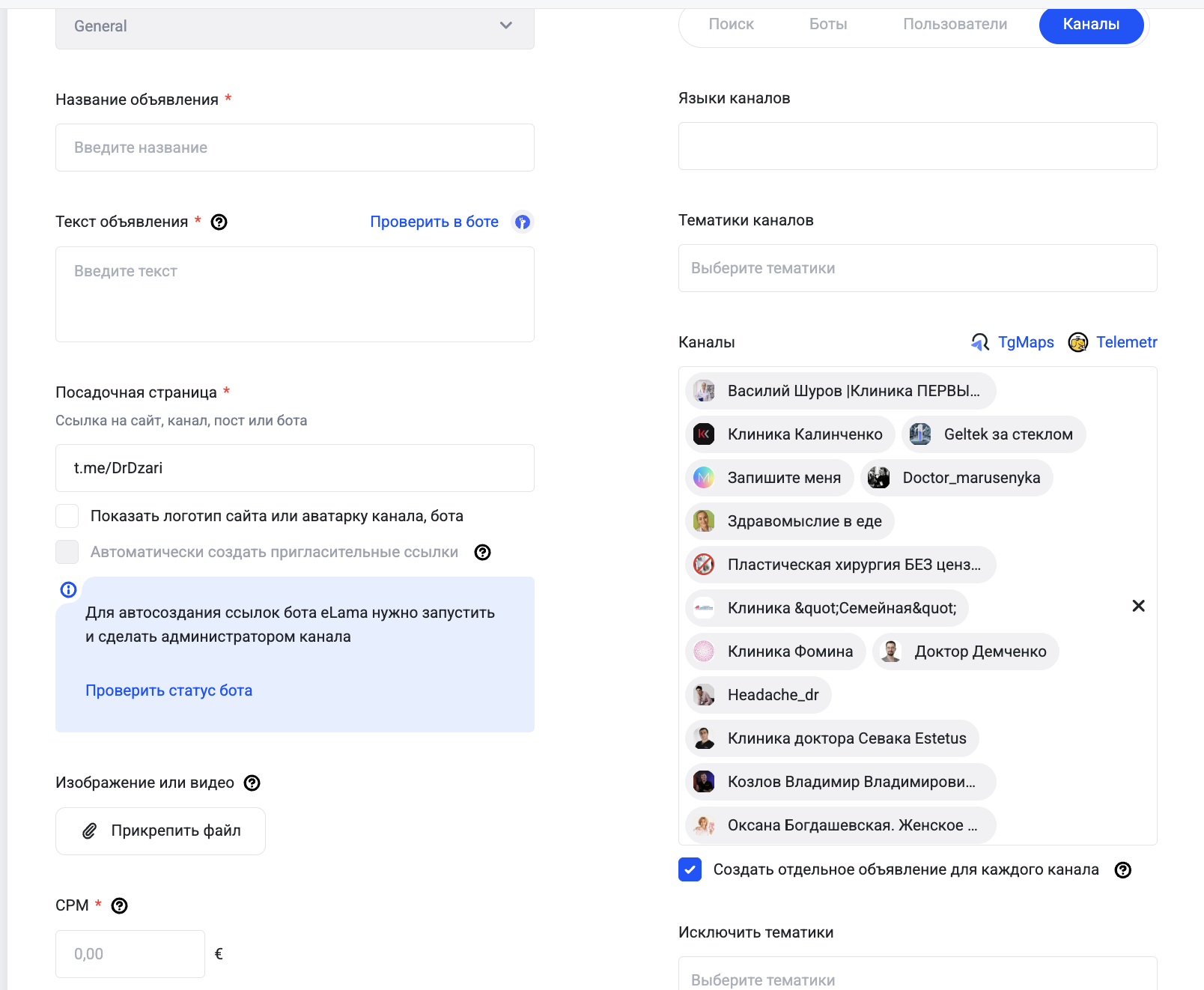This screenshot has height=990, width=1204.
Task: Uncheck Создать отдельное объявление для каждого канала
Action: click(690, 869)
